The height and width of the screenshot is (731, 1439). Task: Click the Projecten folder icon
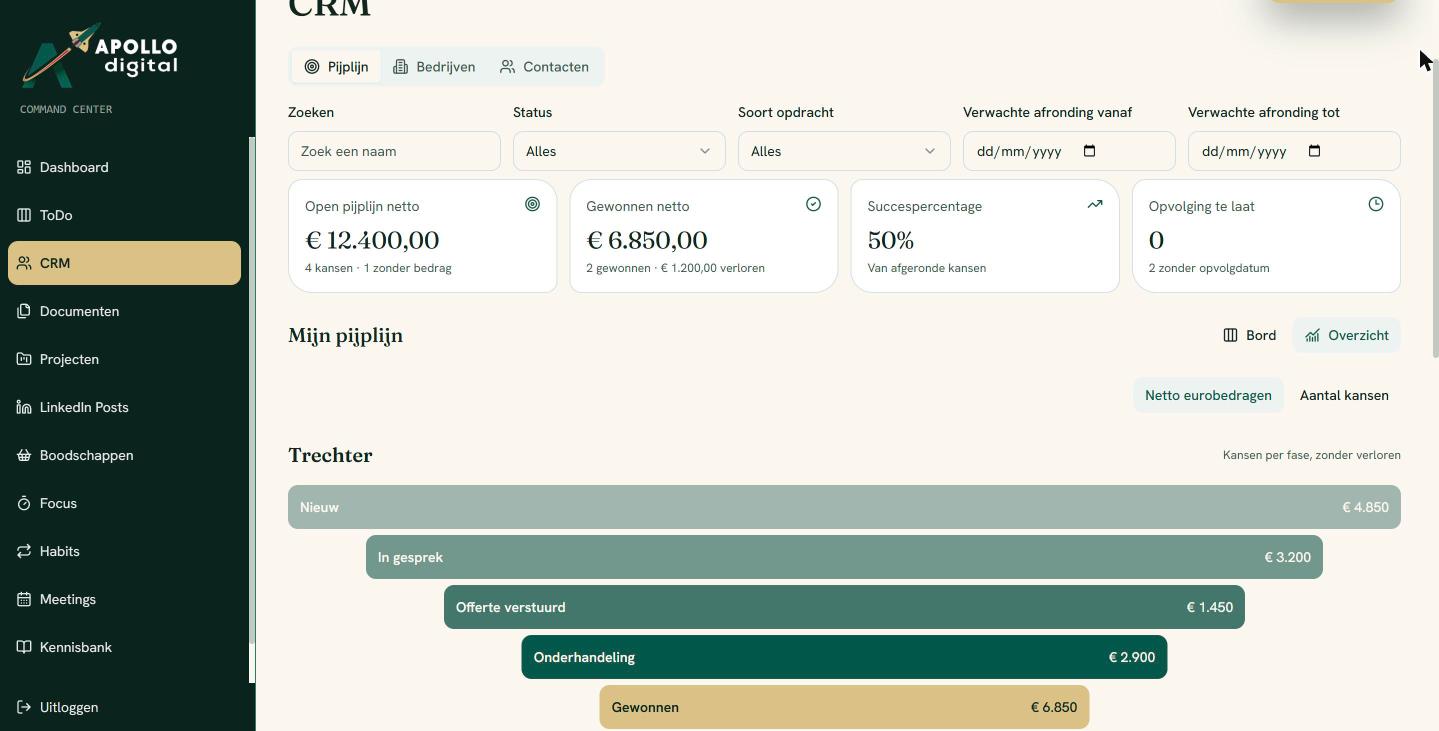tap(24, 359)
